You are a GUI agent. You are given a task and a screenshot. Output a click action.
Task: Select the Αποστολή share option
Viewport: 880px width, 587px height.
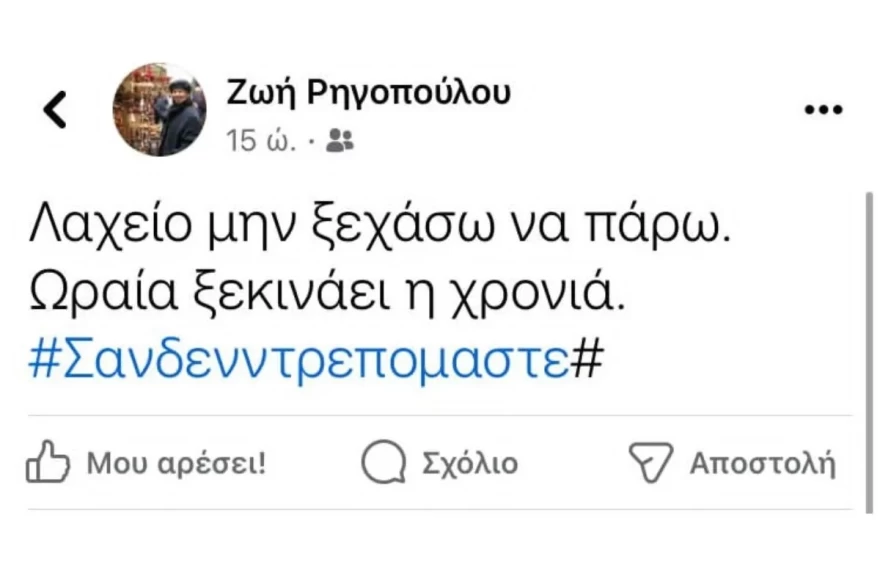pos(763,461)
